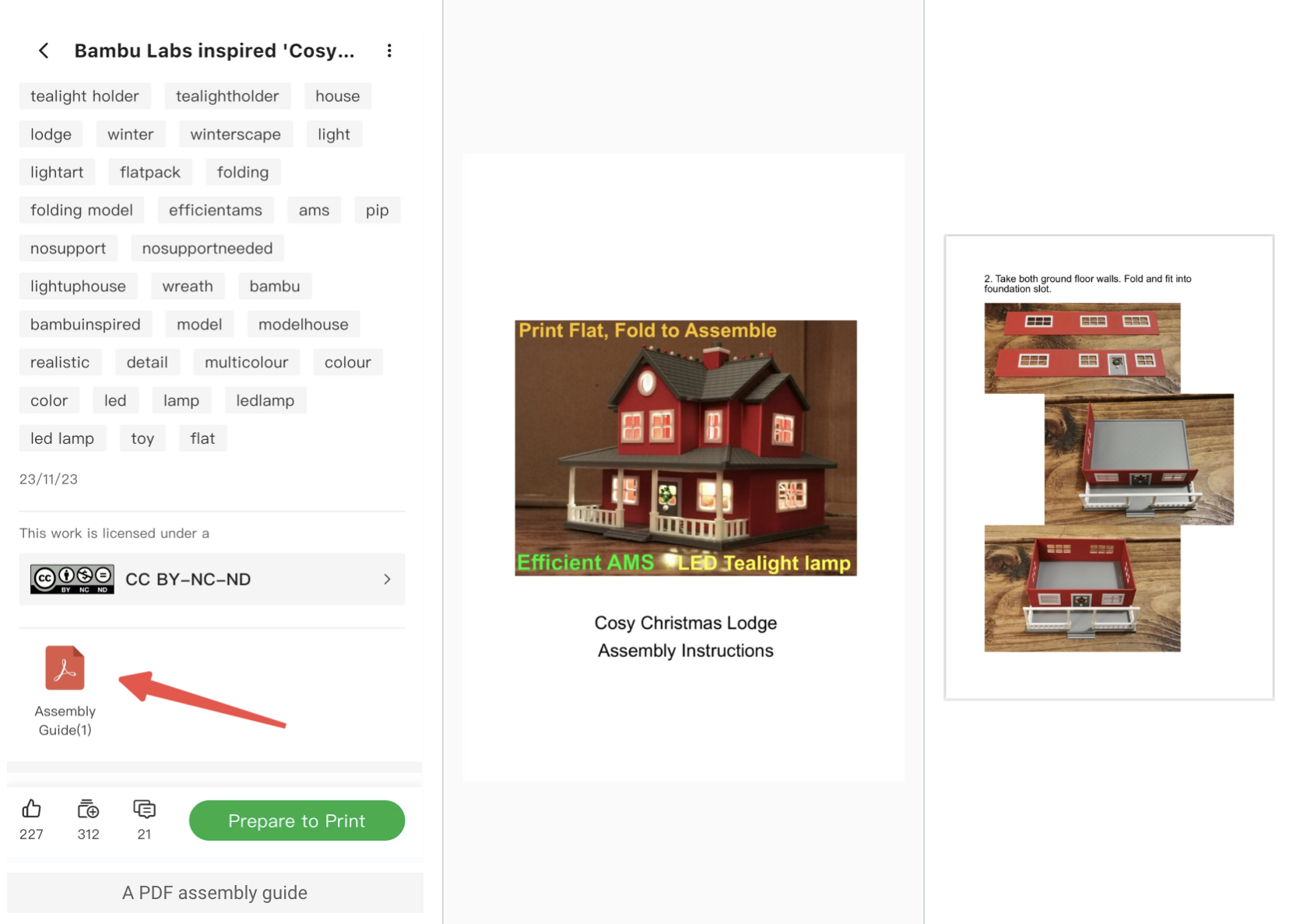Select the 'bambuinspired' tag
1293x924 pixels.
coord(86,324)
